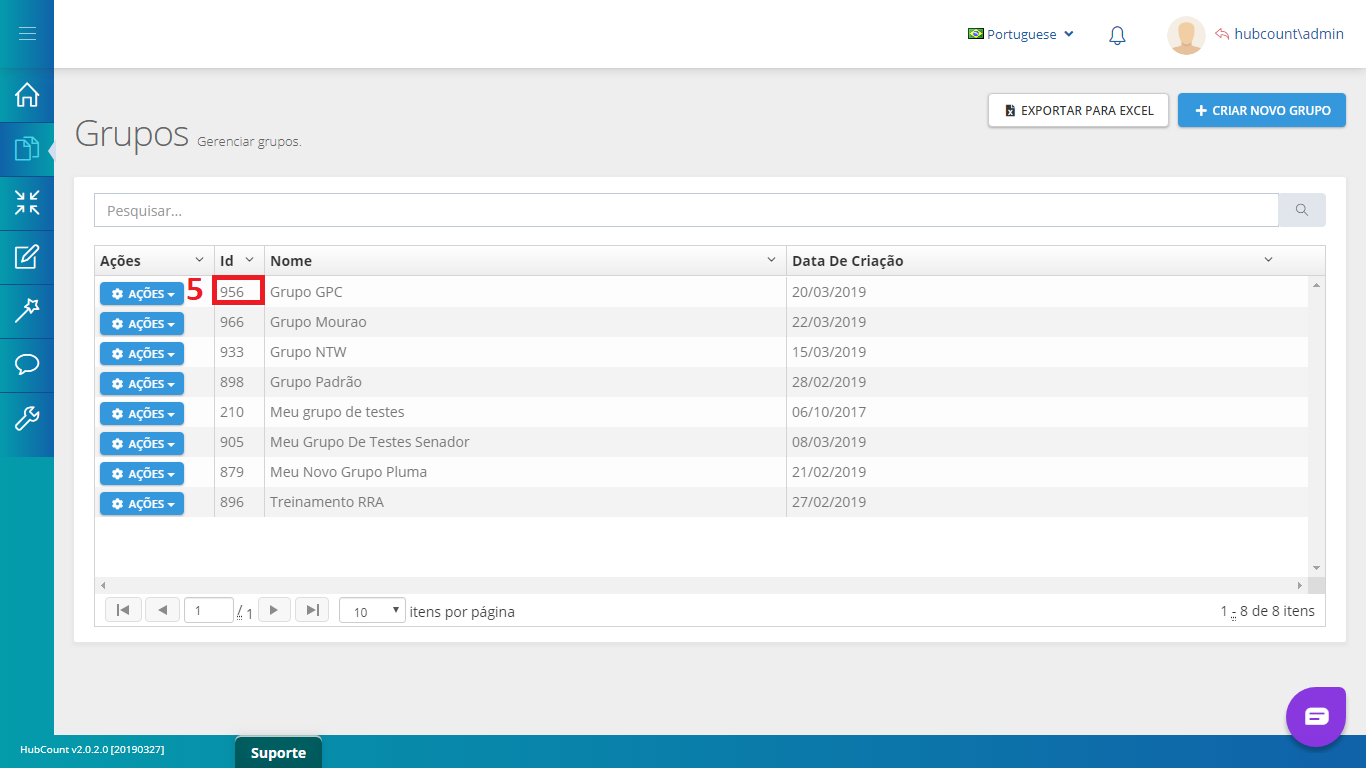
Task: Select Meu Grupo De Testes Senador cell
Action: pos(525,442)
